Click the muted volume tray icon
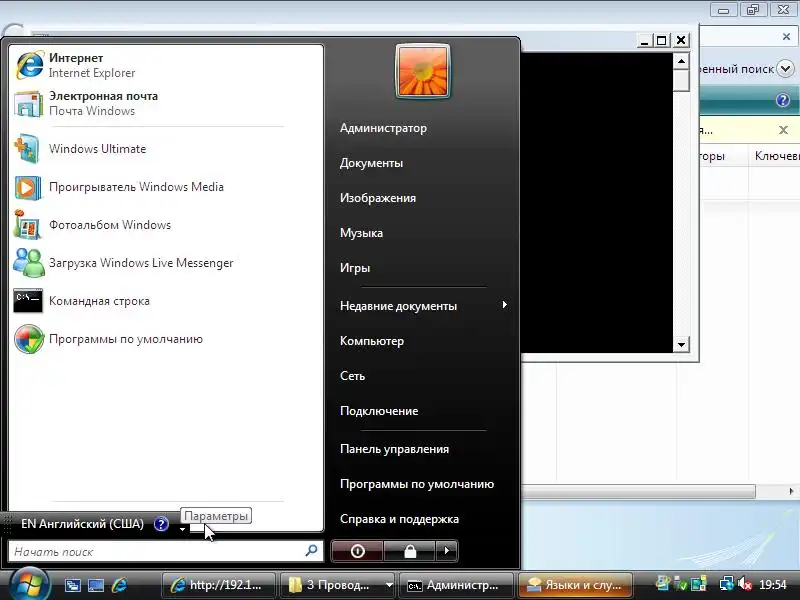This screenshot has height=600, width=800. click(x=745, y=584)
